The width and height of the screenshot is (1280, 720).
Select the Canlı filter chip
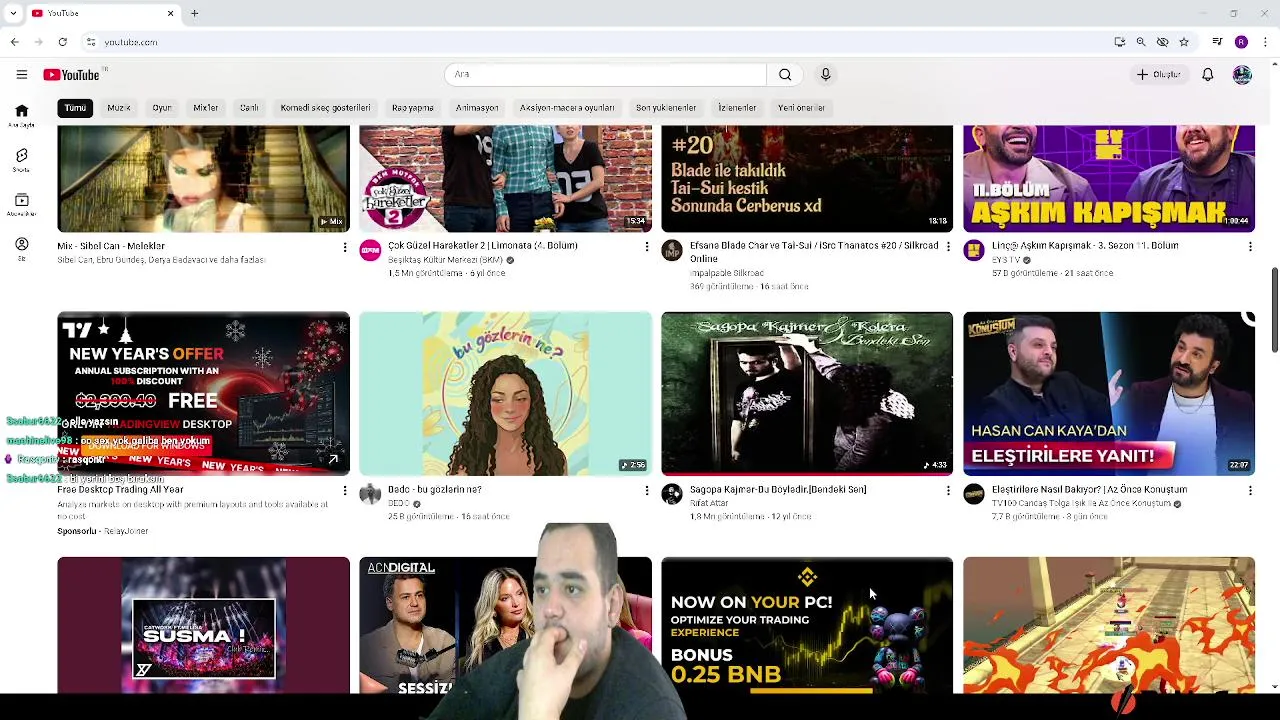pos(249,108)
